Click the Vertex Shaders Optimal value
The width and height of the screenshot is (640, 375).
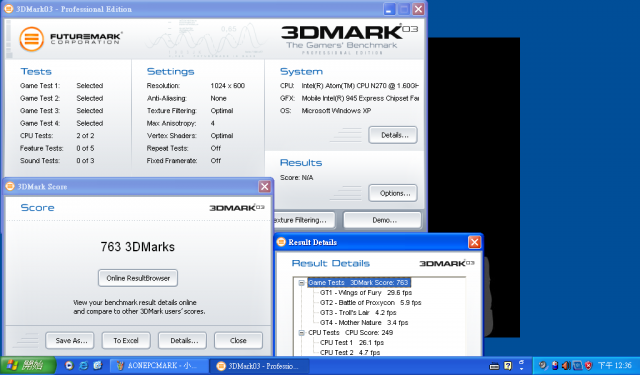coord(222,135)
